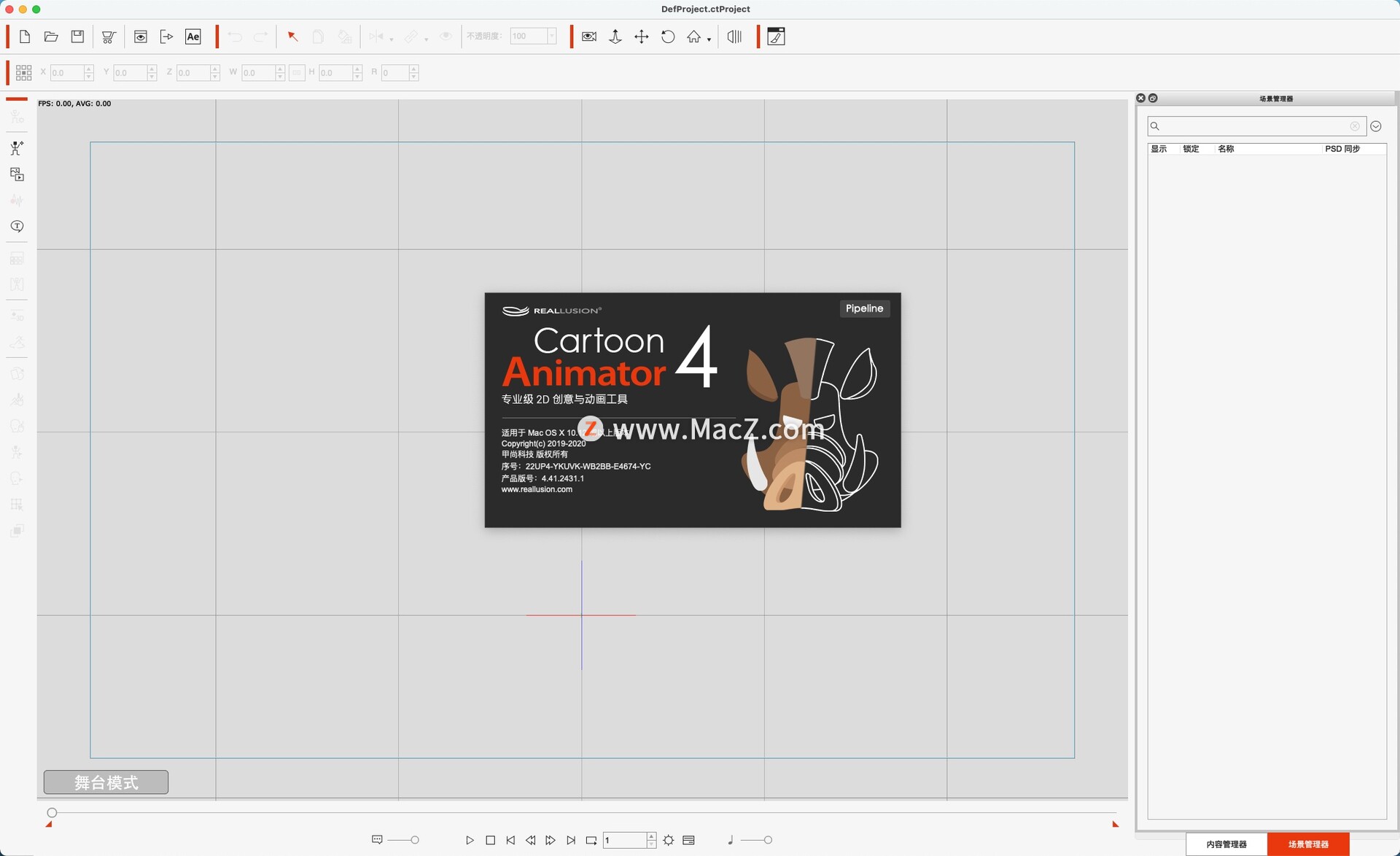Click the preview eye window icon

(141, 36)
